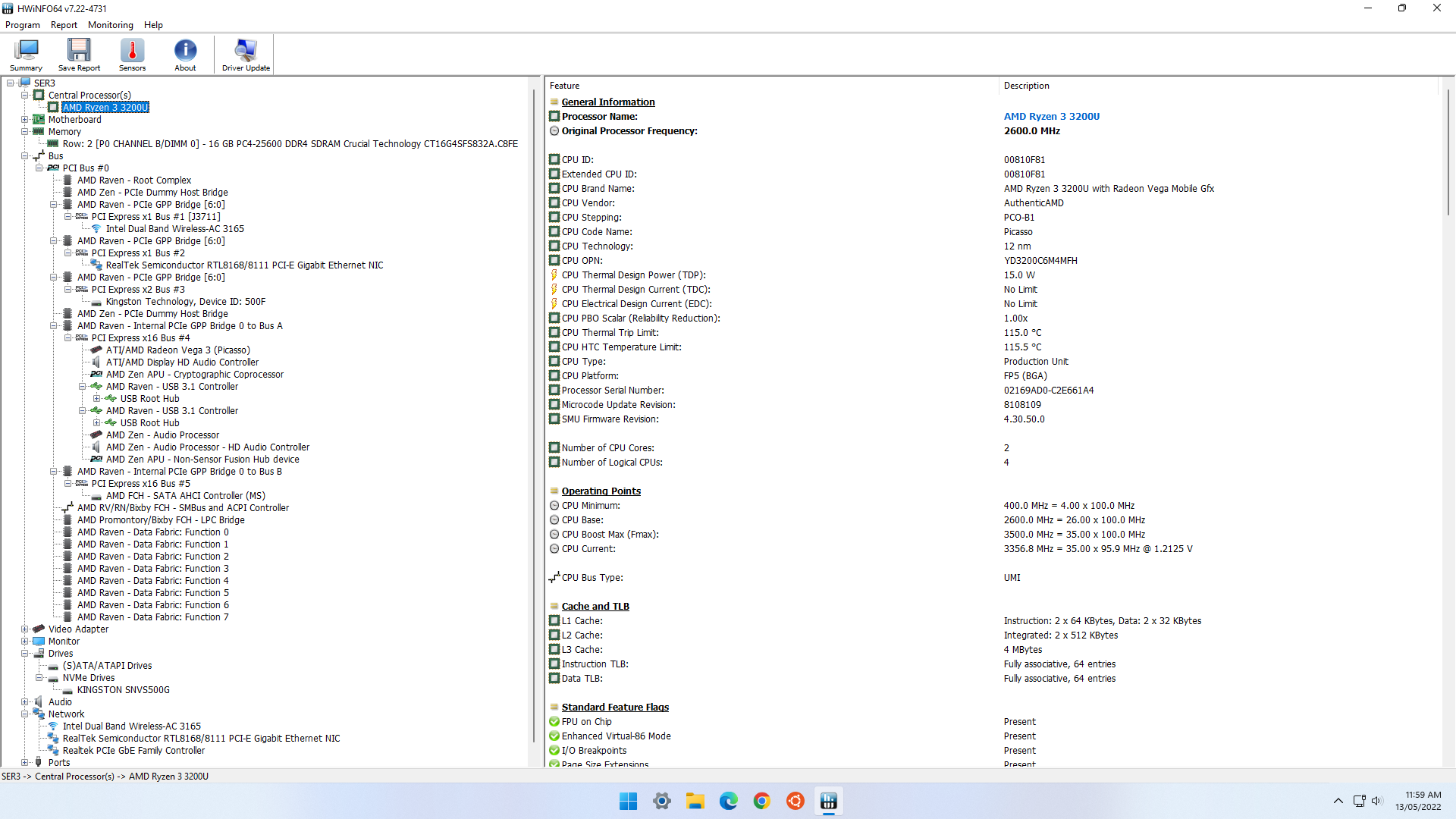Collapse the NVMe Drives node
This screenshot has height=819, width=1456.
click(x=39, y=678)
